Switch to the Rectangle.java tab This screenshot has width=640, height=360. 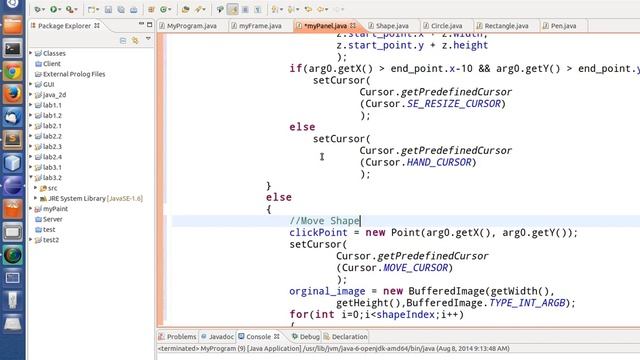(x=503, y=26)
